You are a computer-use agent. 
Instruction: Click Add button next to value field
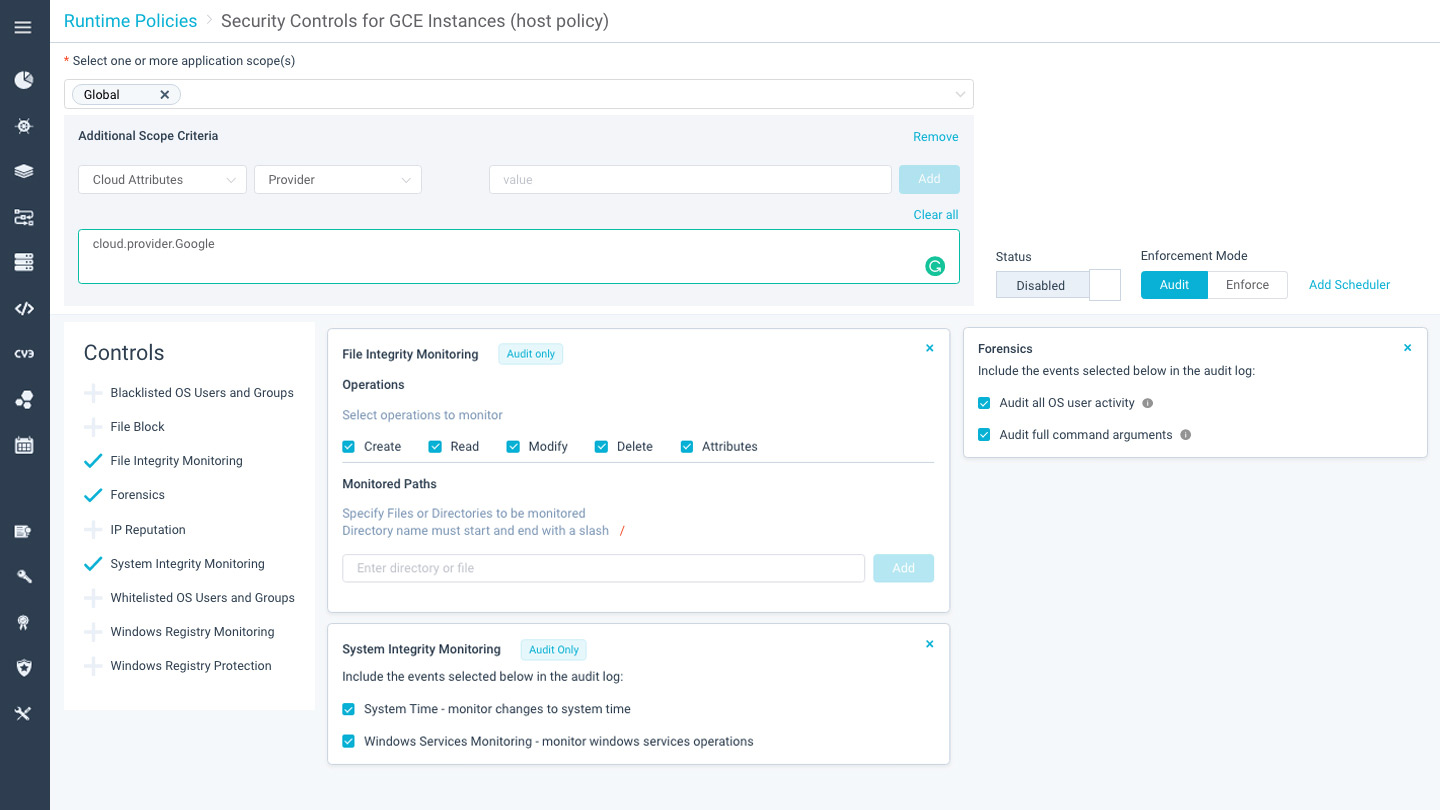[929, 179]
